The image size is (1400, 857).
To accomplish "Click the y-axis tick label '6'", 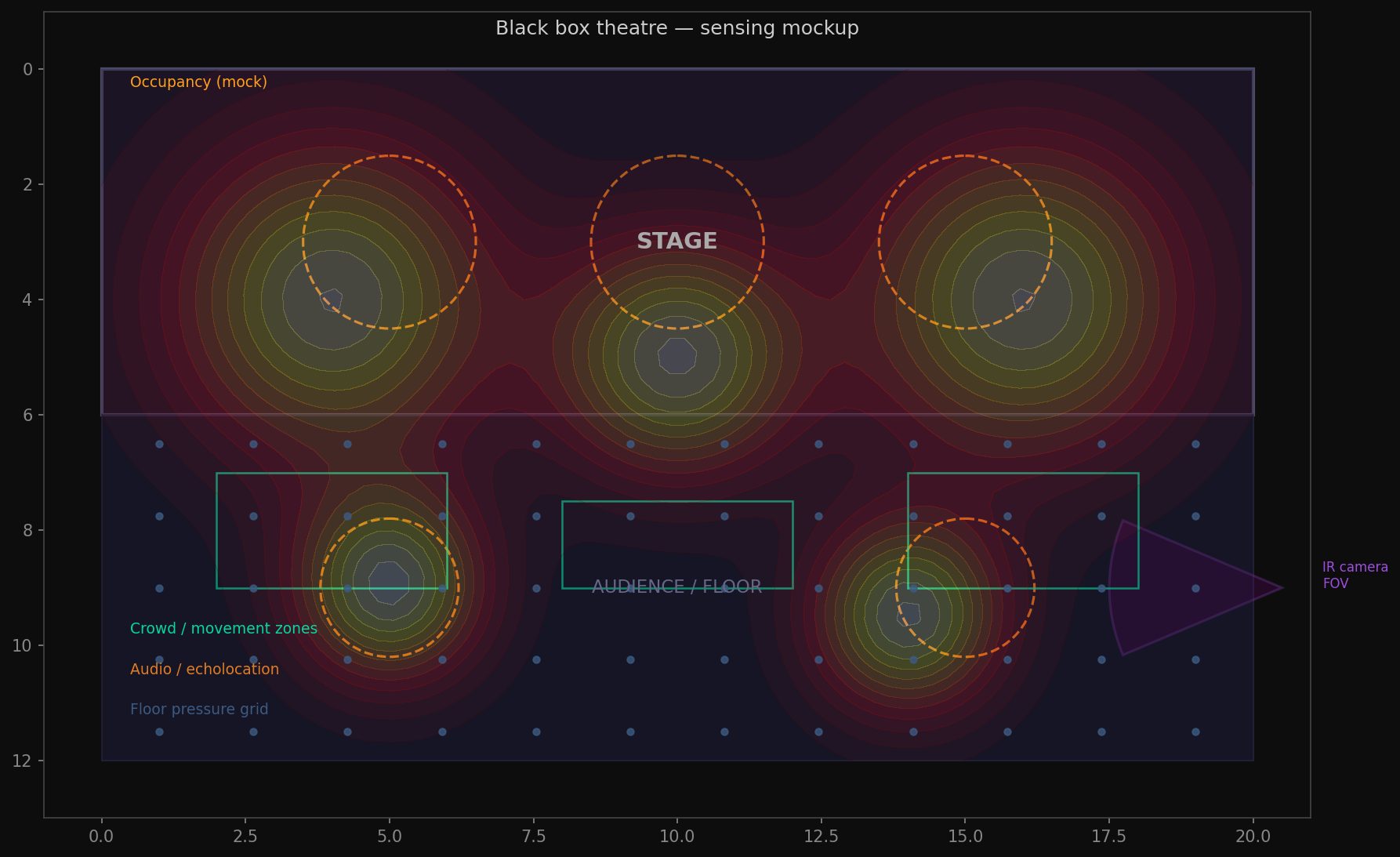I will (x=28, y=416).
